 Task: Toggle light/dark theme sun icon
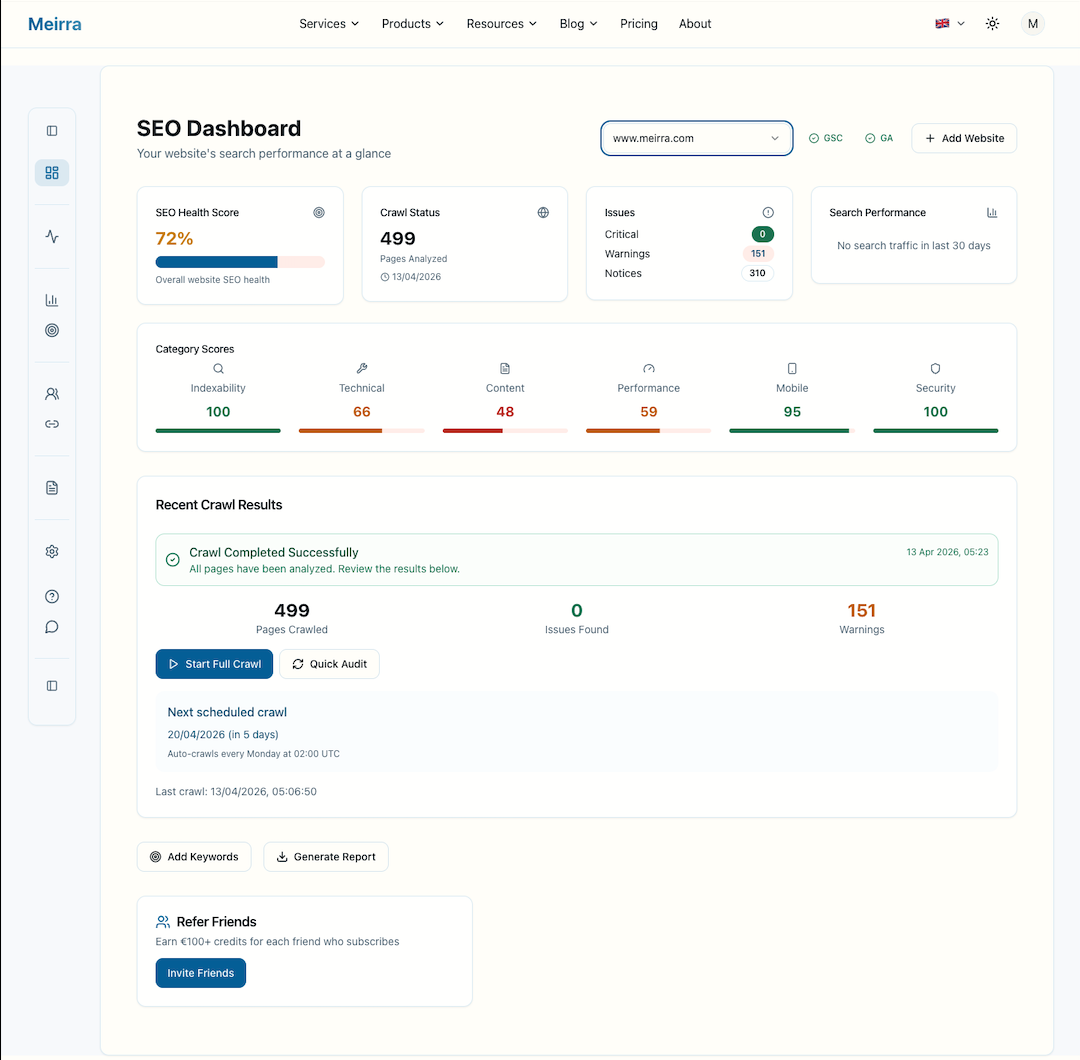coord(993,23)
